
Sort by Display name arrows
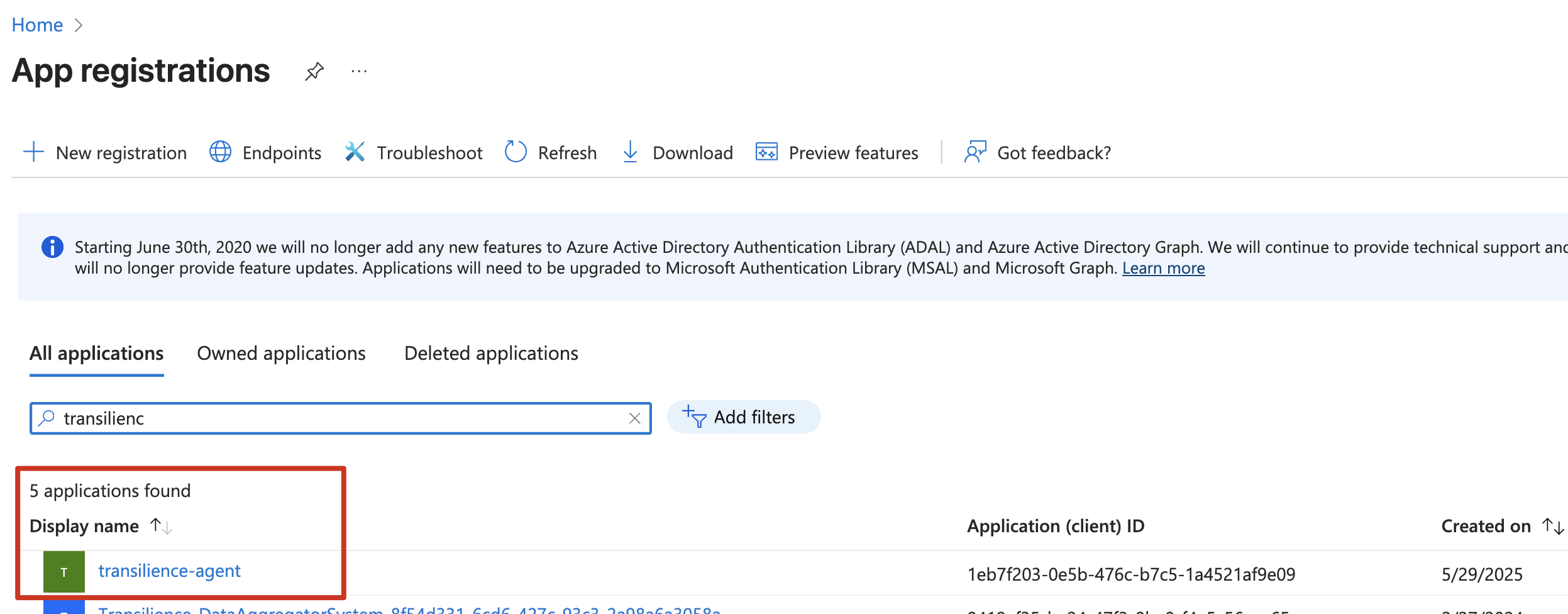(x=161, y=526)
